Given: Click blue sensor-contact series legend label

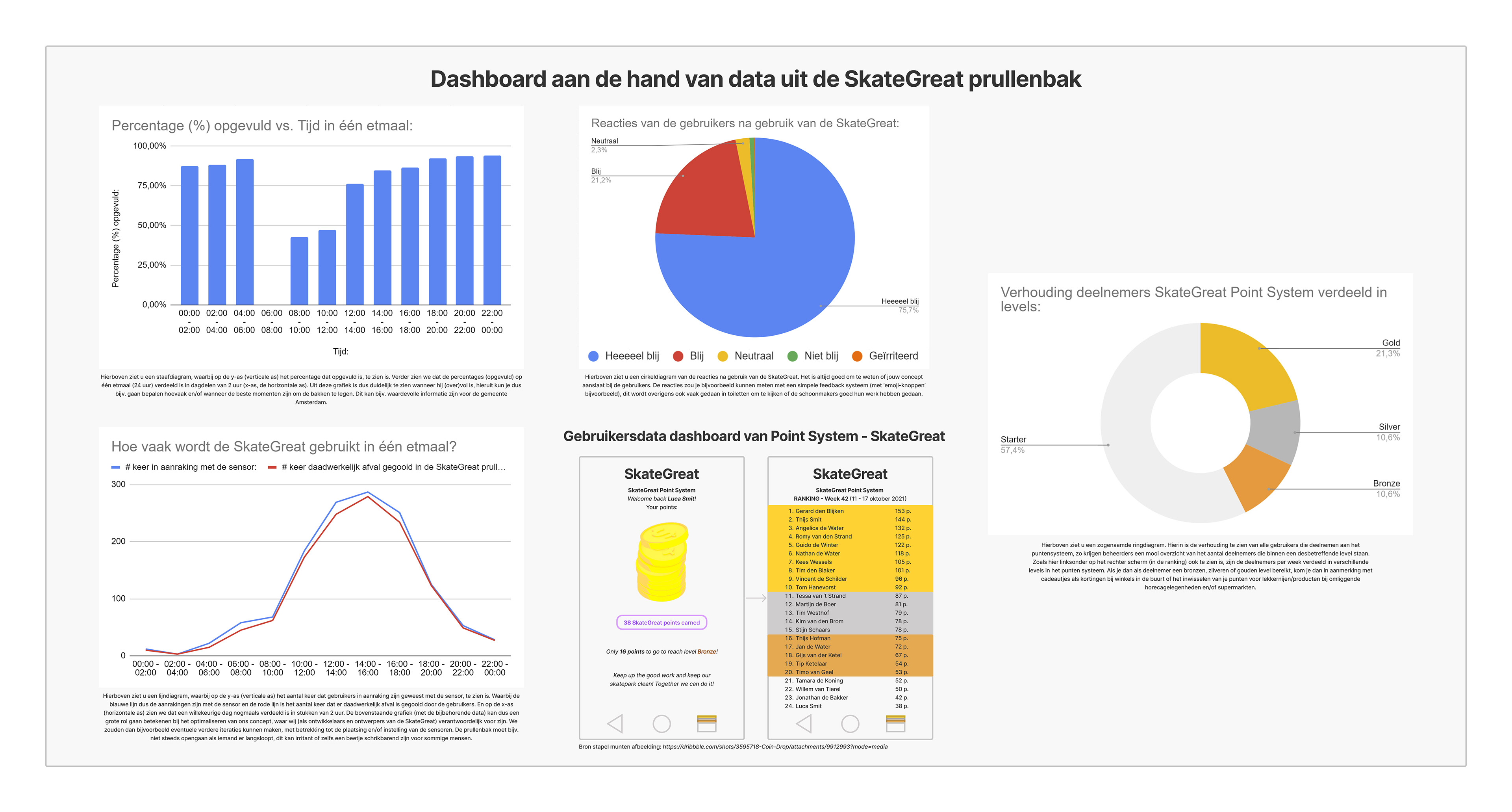Looking at the screenshot, I should pyautogui.click(x=190, y=467).
